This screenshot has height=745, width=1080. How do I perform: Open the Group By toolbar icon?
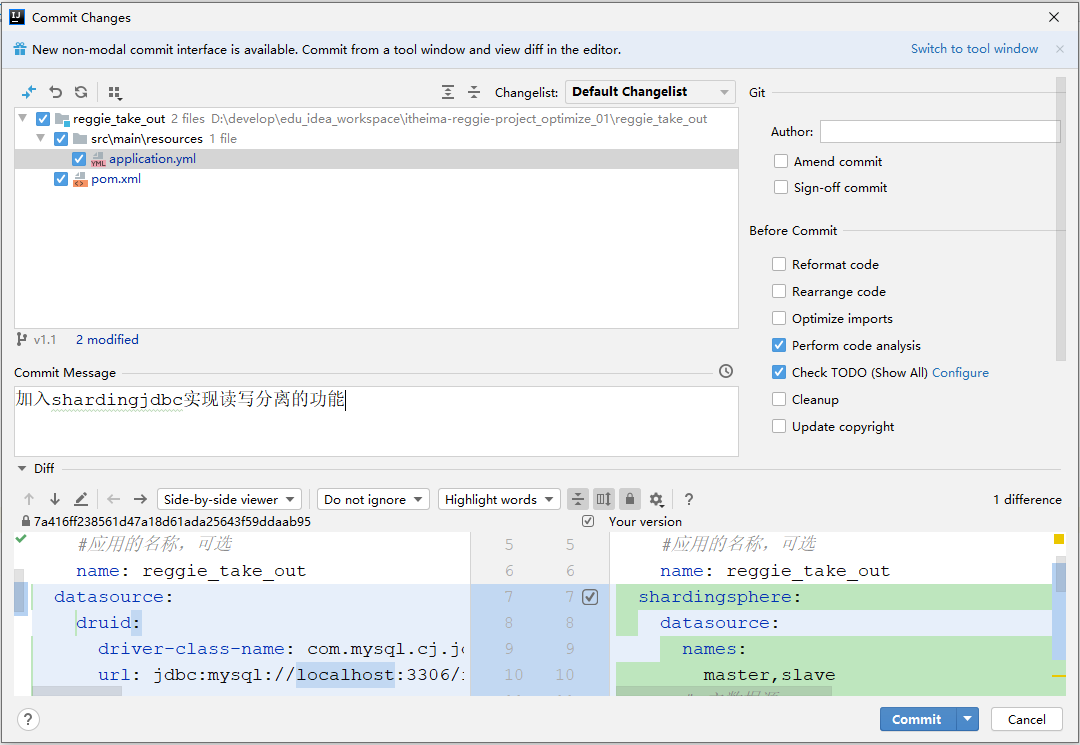click(115, 92)
